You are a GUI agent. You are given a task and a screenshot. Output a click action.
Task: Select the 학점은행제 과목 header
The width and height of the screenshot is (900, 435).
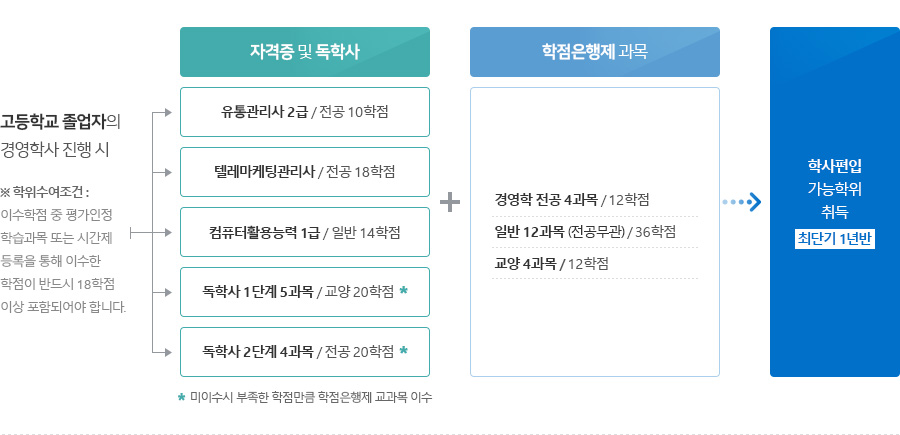[594, 52]
